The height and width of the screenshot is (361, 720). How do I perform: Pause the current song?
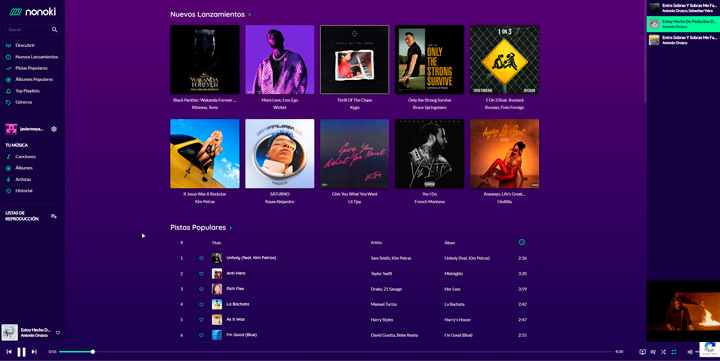[21, 352]
